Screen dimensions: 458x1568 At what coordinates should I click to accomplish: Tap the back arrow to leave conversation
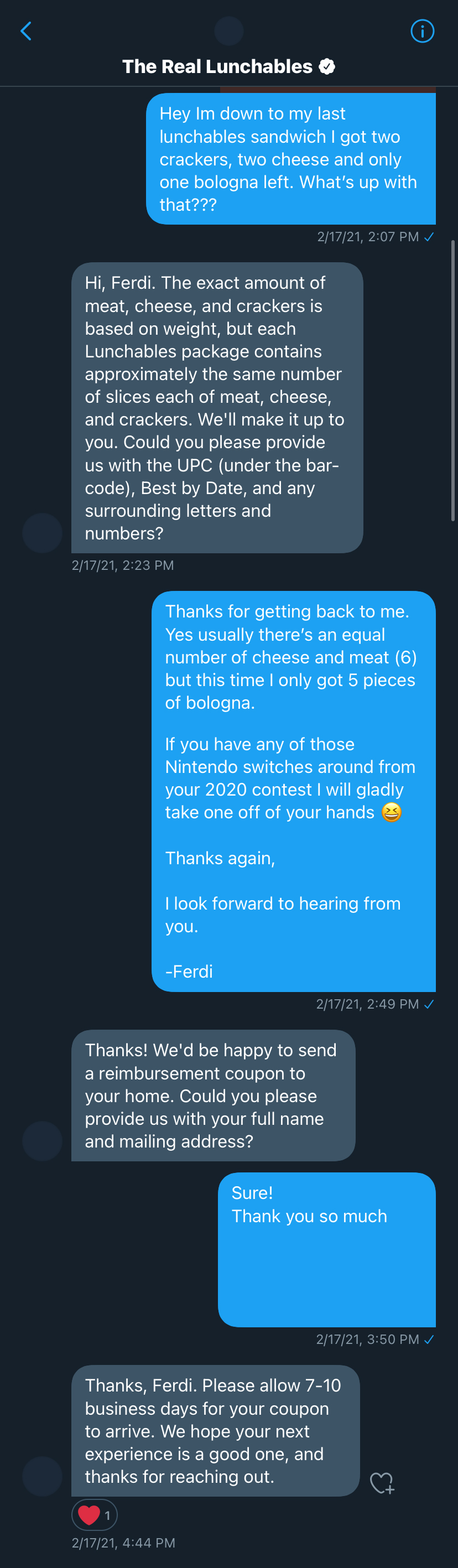[26, 31]
